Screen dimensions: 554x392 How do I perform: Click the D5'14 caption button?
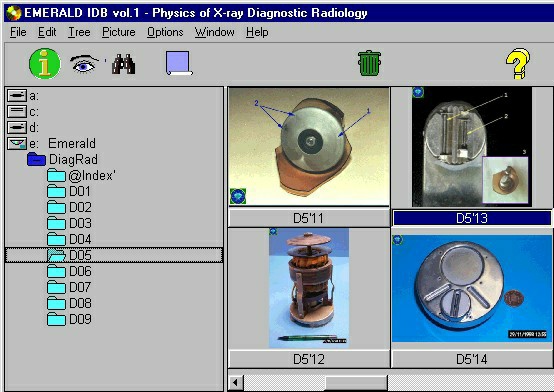(x=472, y=359)
